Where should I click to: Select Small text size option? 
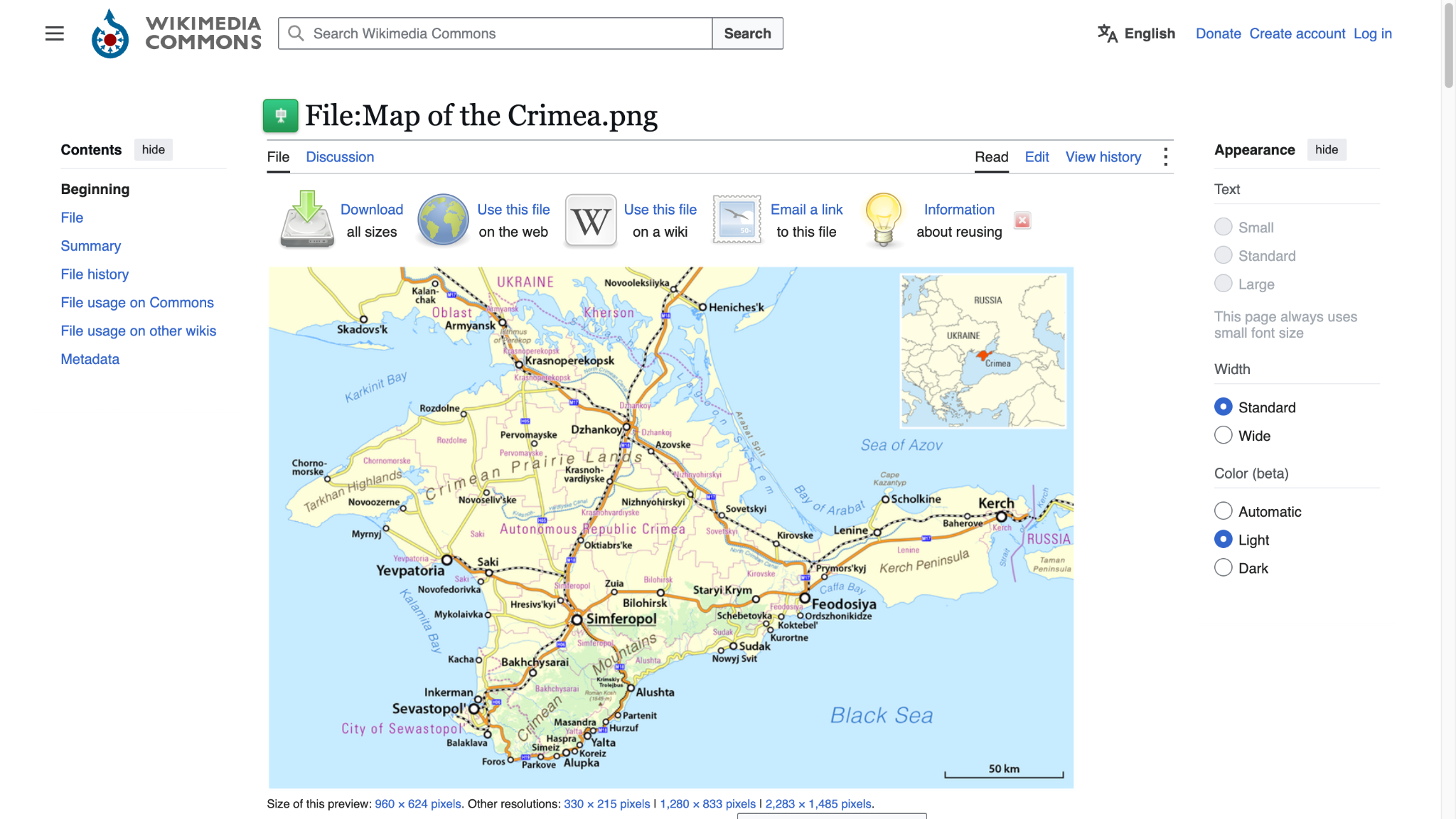click(1223, 227)
